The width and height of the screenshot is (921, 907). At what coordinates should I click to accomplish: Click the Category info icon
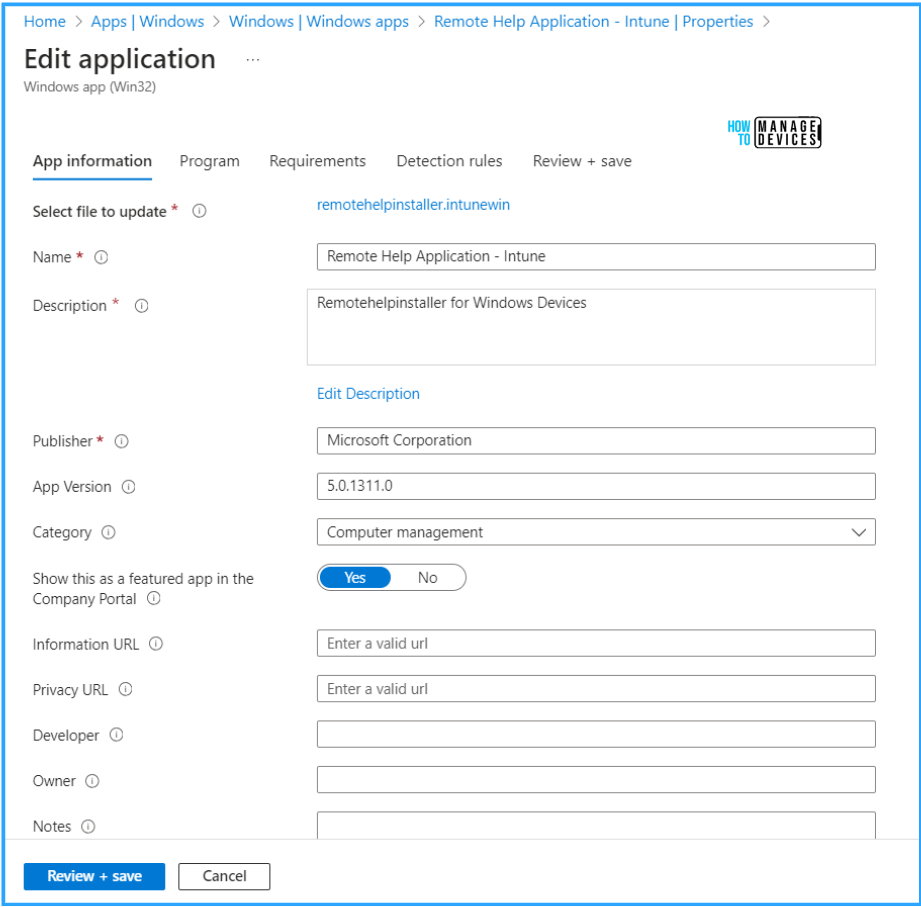(x=109, y=532)
